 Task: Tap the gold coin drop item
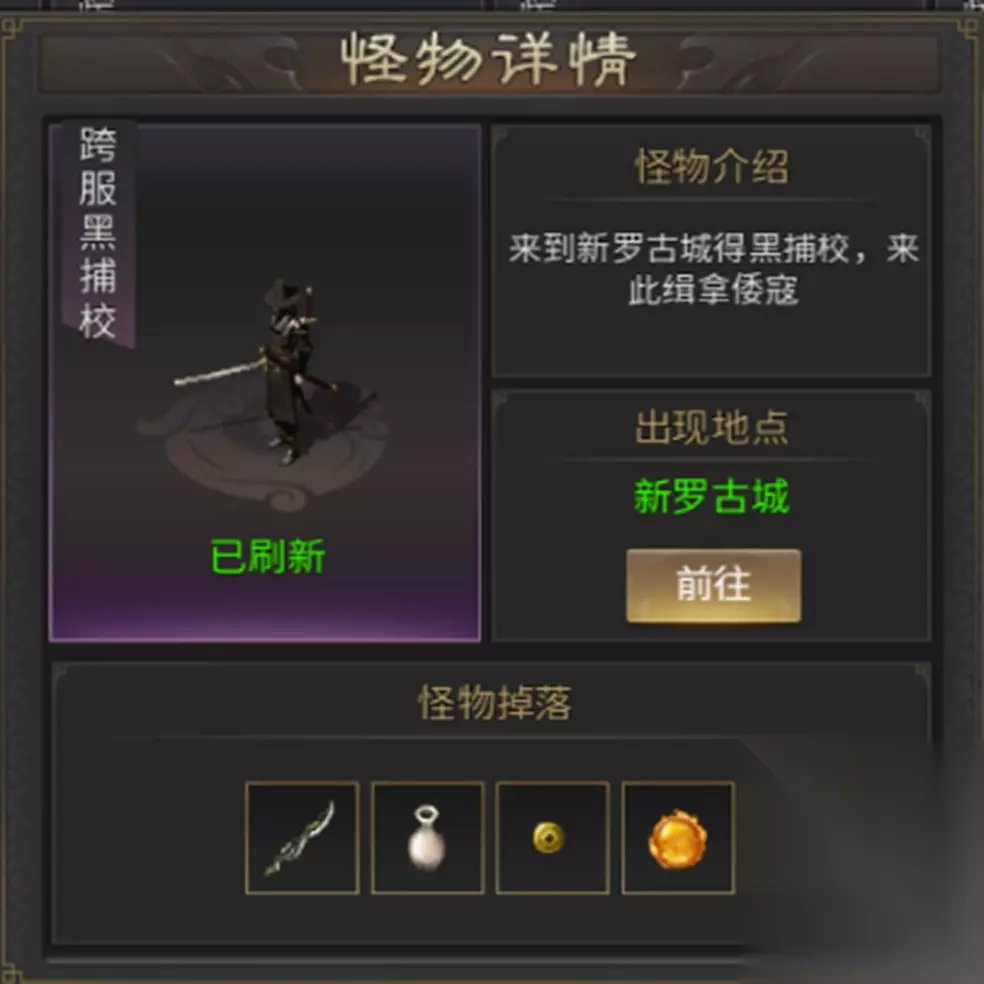(552, 838)
